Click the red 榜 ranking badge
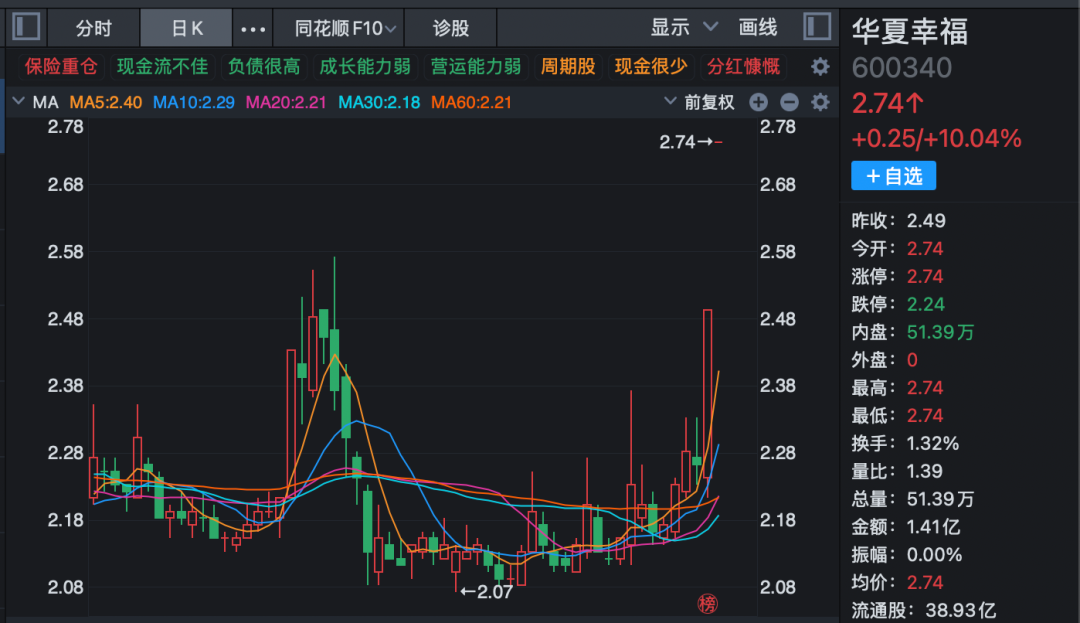 (x=708, y=603)
